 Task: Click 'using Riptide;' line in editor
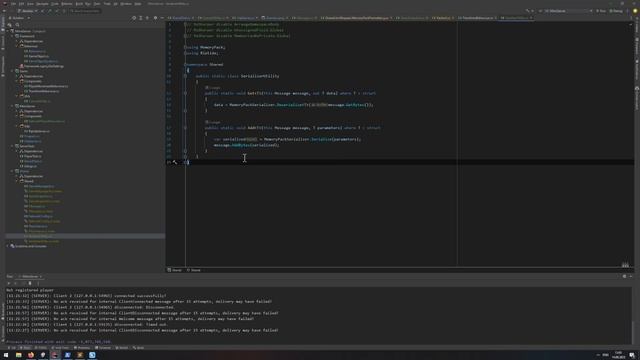pos(201,53)
